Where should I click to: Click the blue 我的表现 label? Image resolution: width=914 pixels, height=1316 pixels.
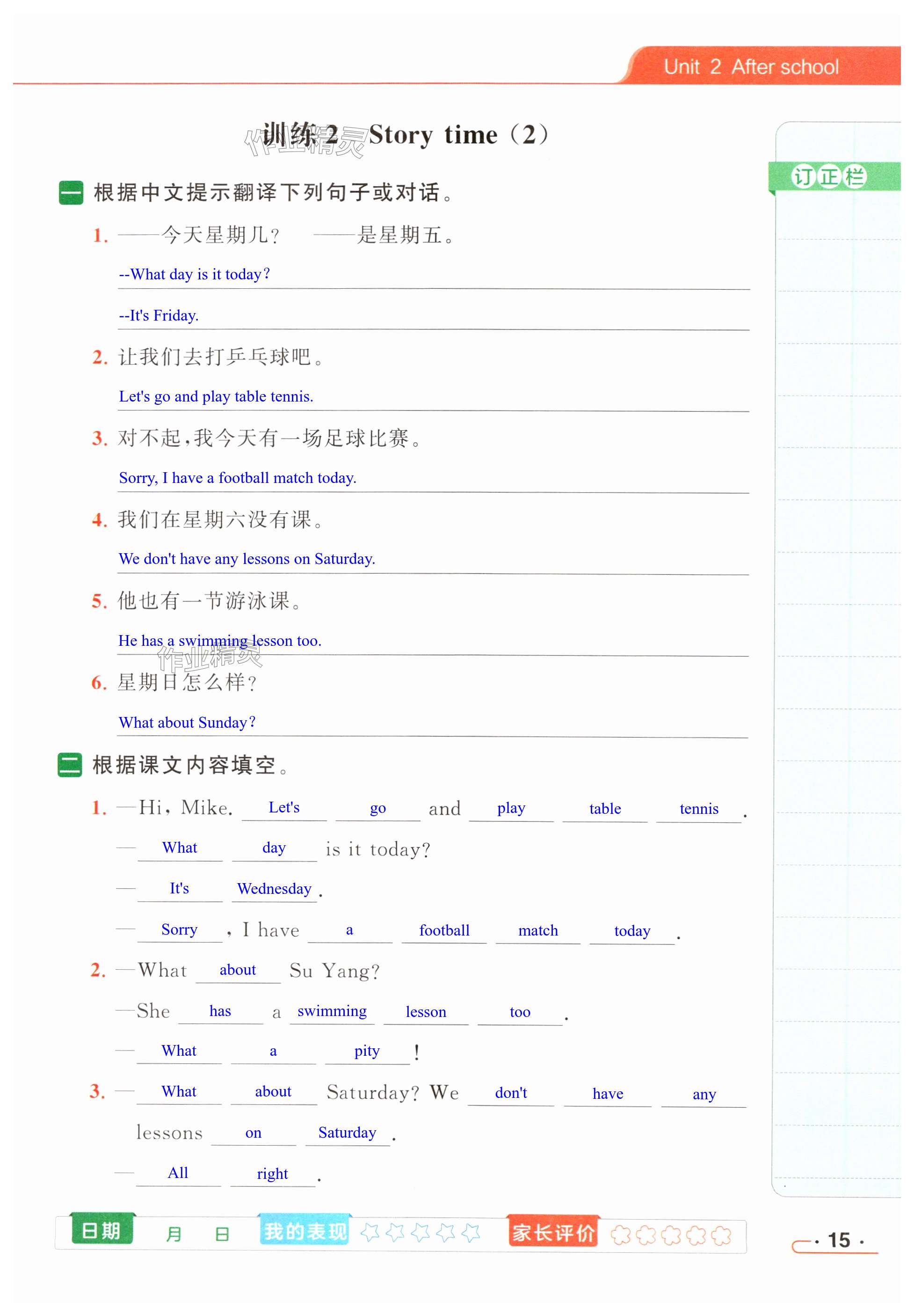[305, 1231]
